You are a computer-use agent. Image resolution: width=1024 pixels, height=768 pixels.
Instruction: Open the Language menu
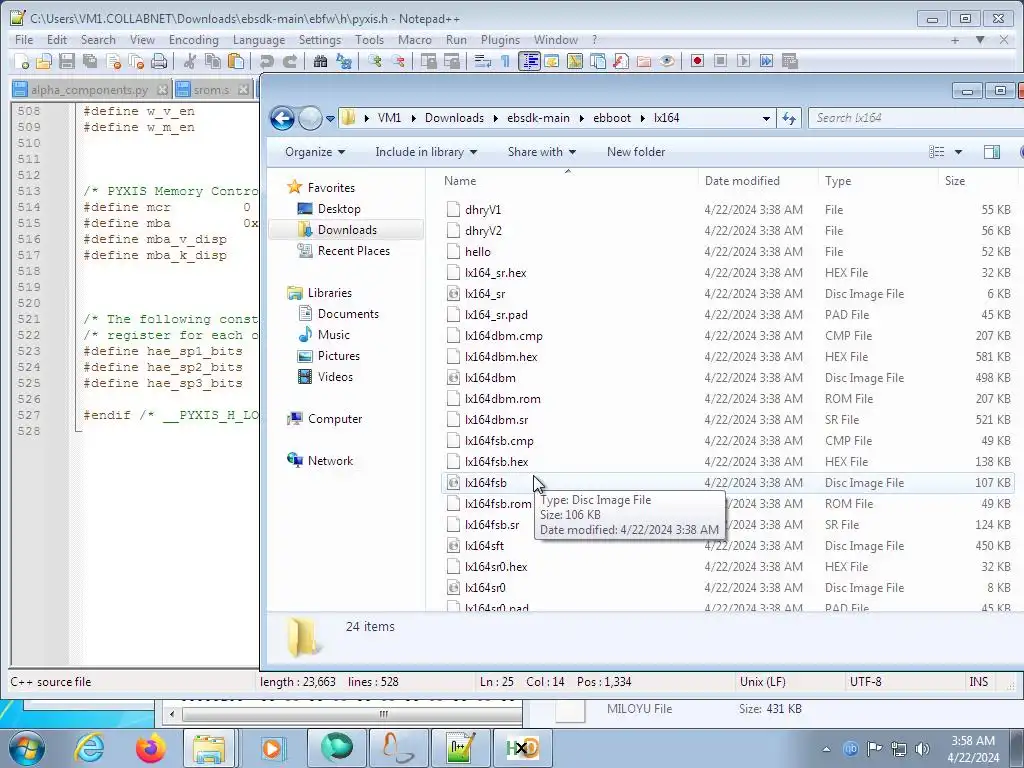click(x=259, y=40)
